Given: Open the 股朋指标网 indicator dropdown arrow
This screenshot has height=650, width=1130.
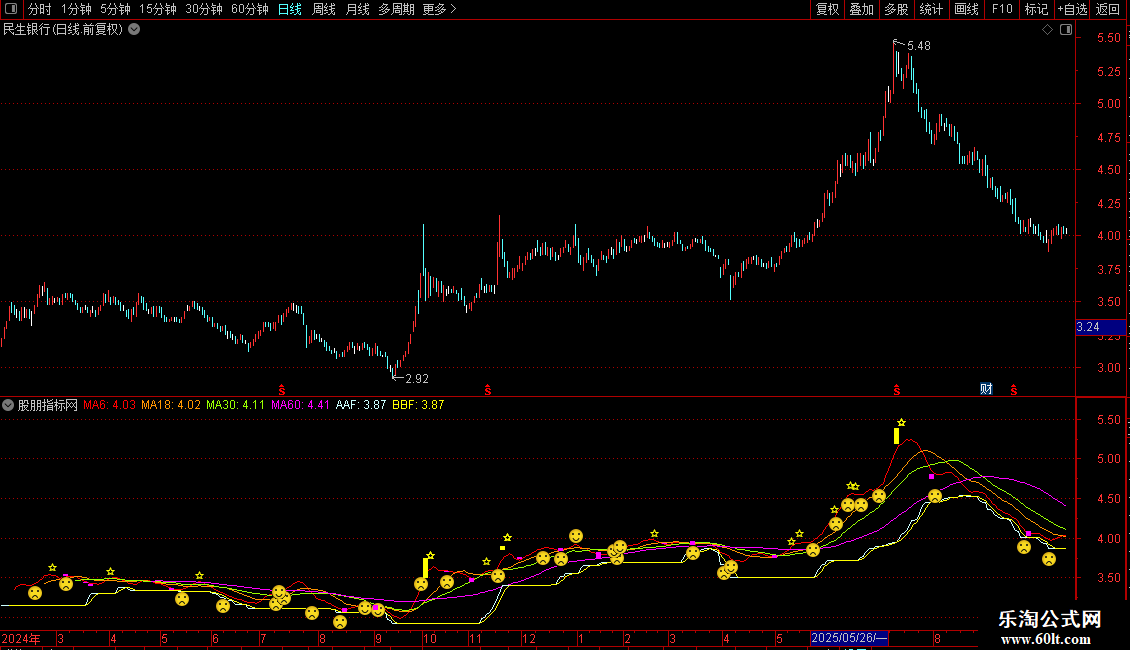Looking at the screenshot, I should (8, 405).
